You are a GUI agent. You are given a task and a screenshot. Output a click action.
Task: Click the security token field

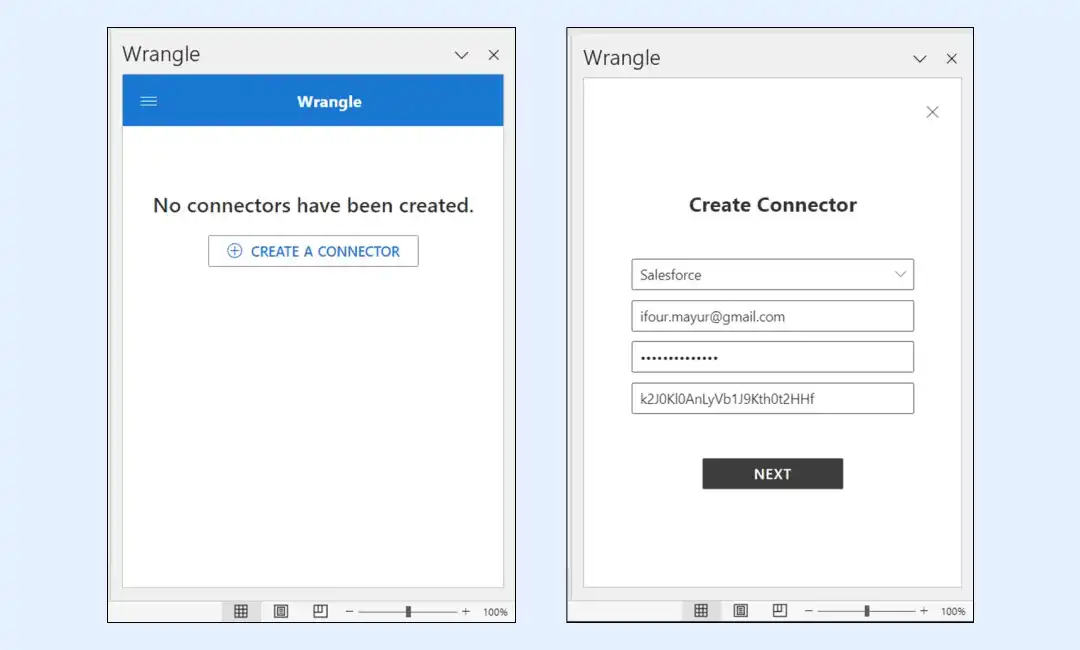(x=773, y=398)
